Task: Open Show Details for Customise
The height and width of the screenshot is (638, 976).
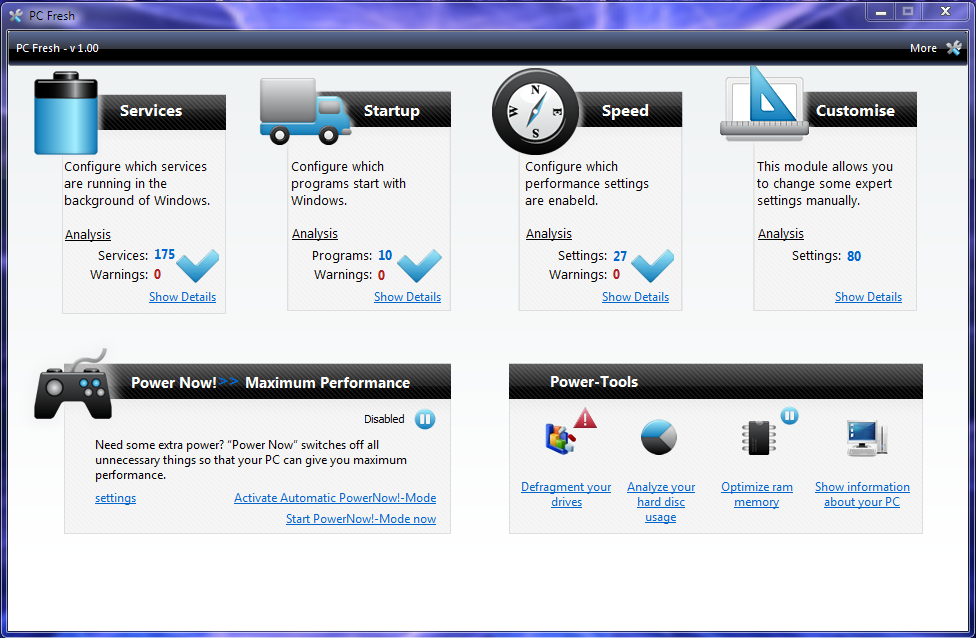Action: pyautogui.click(x=868, y=297)
